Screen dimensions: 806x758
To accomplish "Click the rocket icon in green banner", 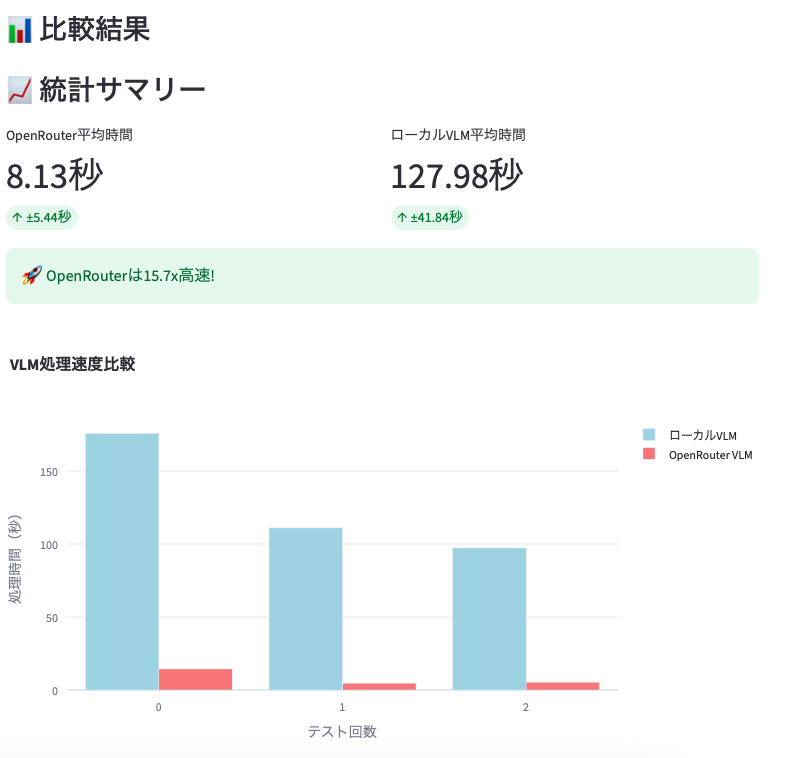I will pyautogui.click(x=31, y=275).
